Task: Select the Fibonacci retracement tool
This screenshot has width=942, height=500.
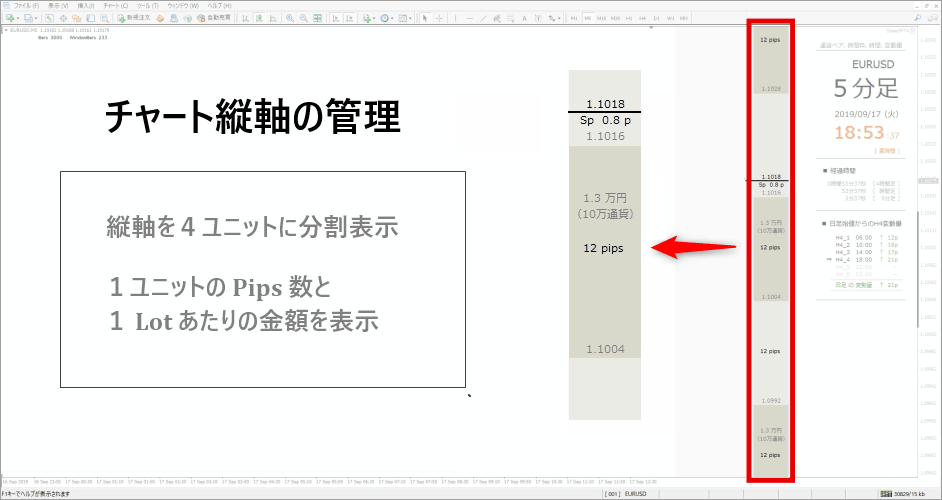Action: coord(511,18)
